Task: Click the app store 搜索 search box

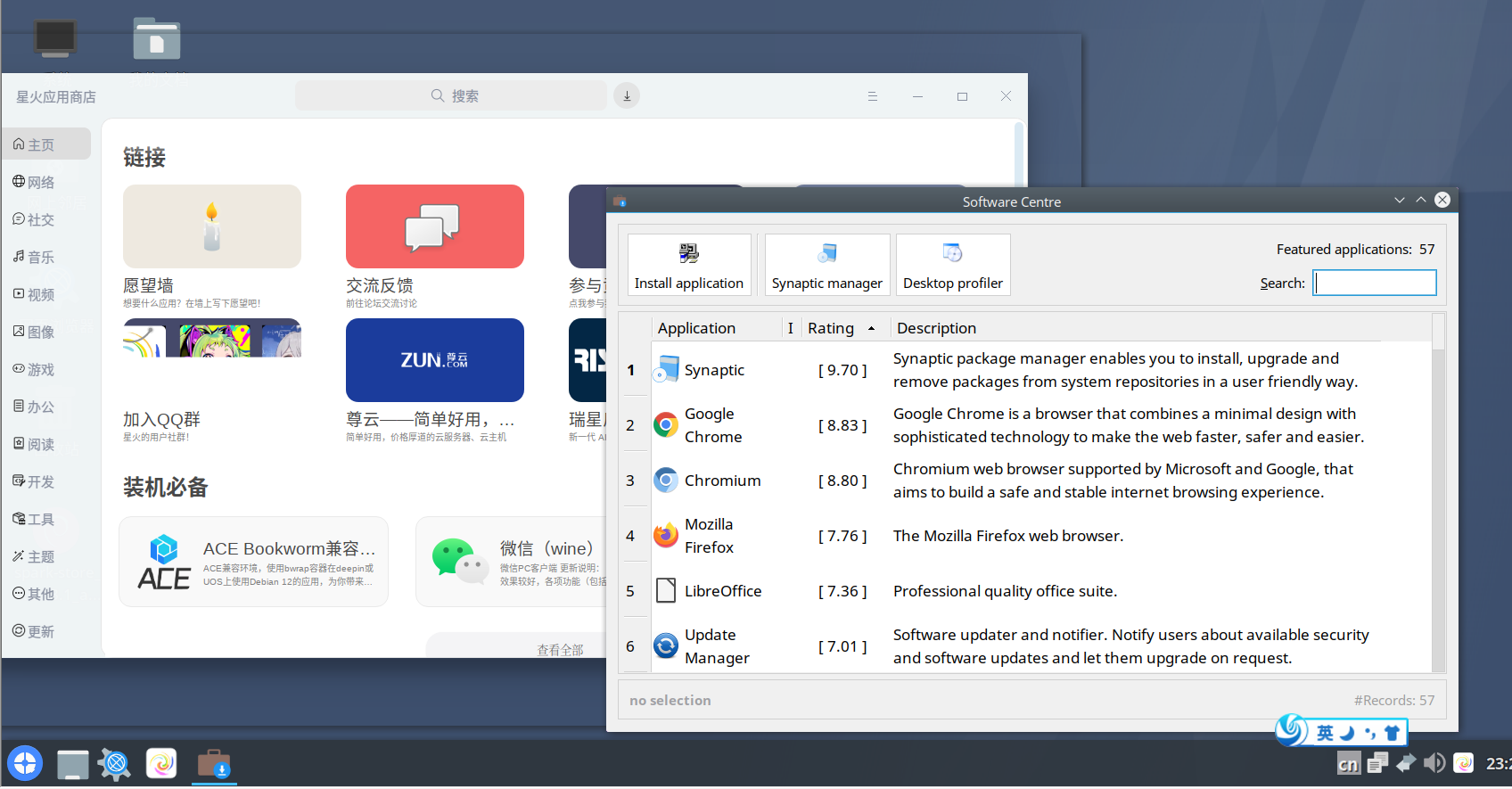Action: point(451,96)
